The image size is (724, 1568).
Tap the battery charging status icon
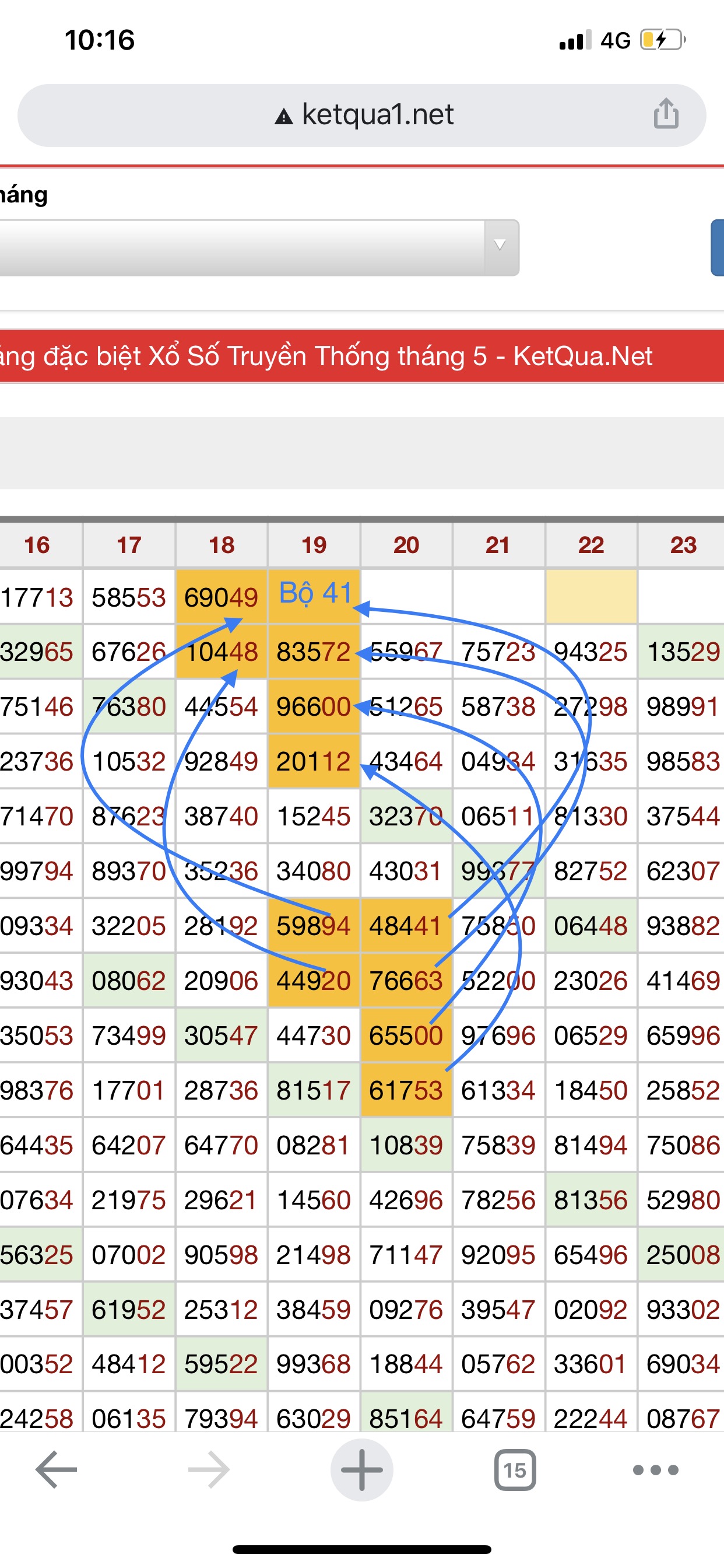(662, 40)
